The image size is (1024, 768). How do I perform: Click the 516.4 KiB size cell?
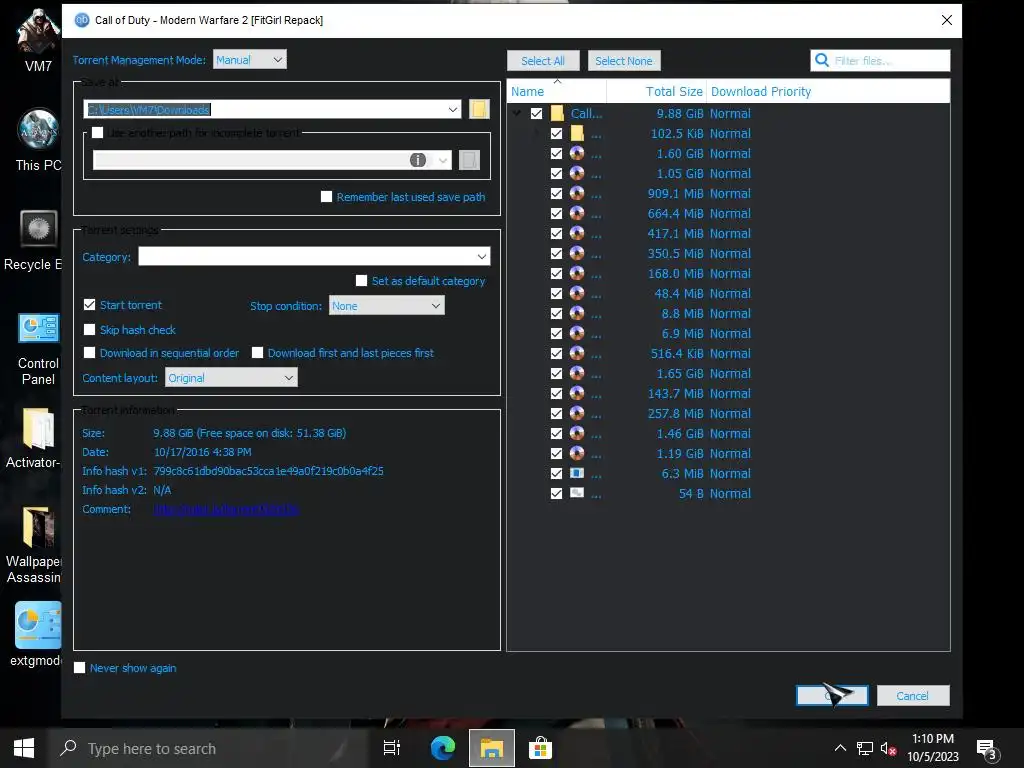point(677,353)
